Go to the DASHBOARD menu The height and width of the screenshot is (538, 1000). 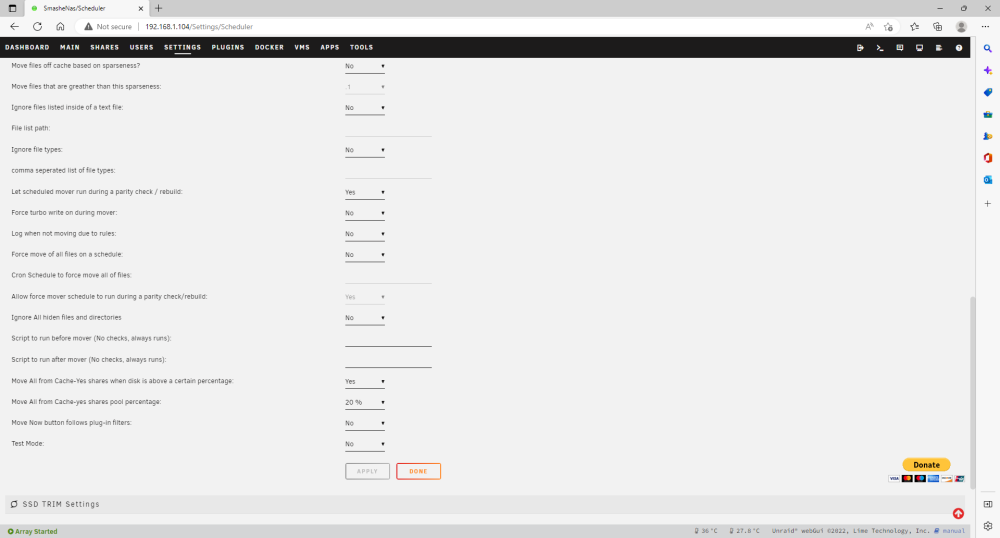(x=27, y=47)
